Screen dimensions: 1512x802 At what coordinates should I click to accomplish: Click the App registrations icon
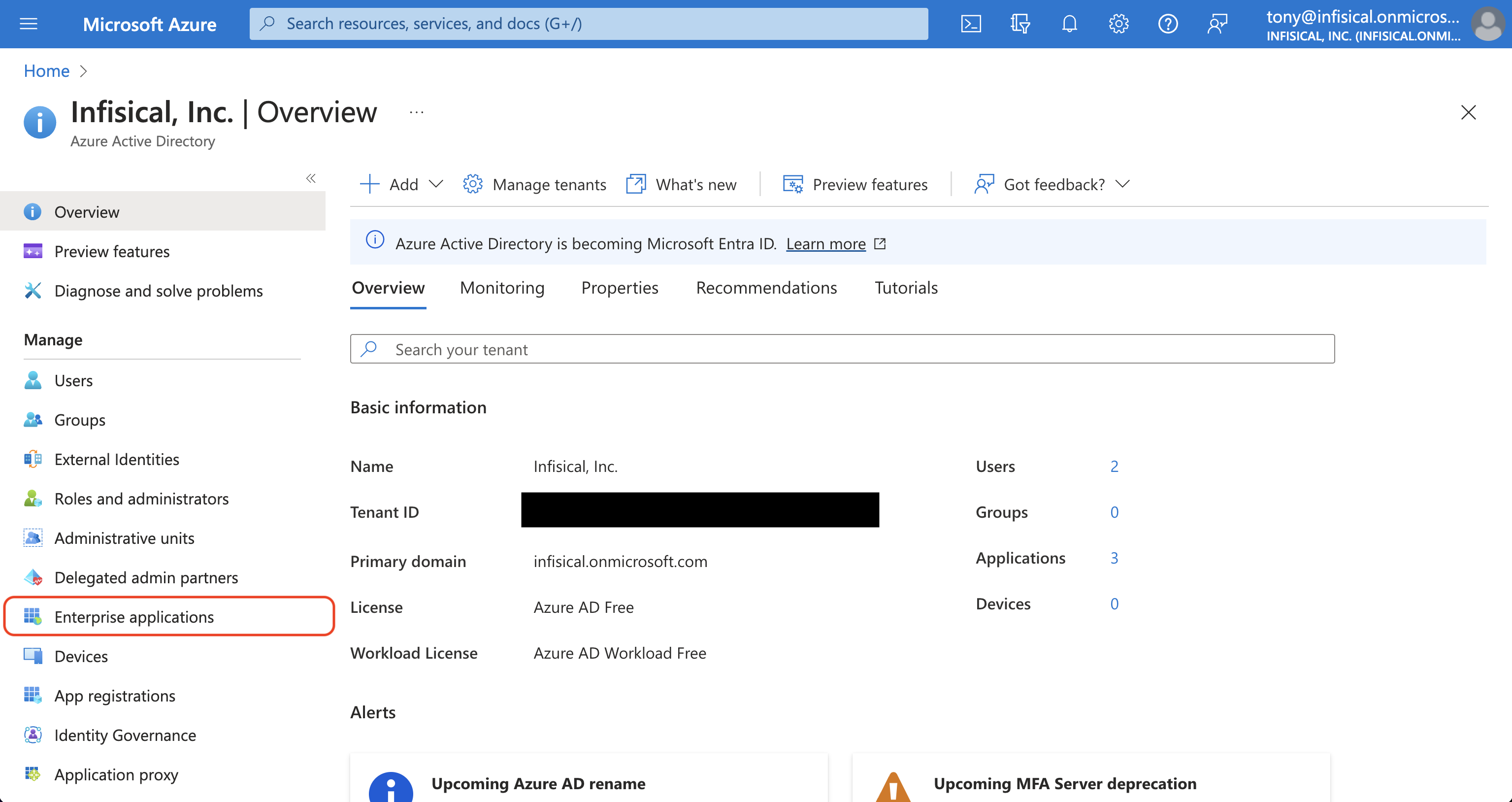point(33,695)
